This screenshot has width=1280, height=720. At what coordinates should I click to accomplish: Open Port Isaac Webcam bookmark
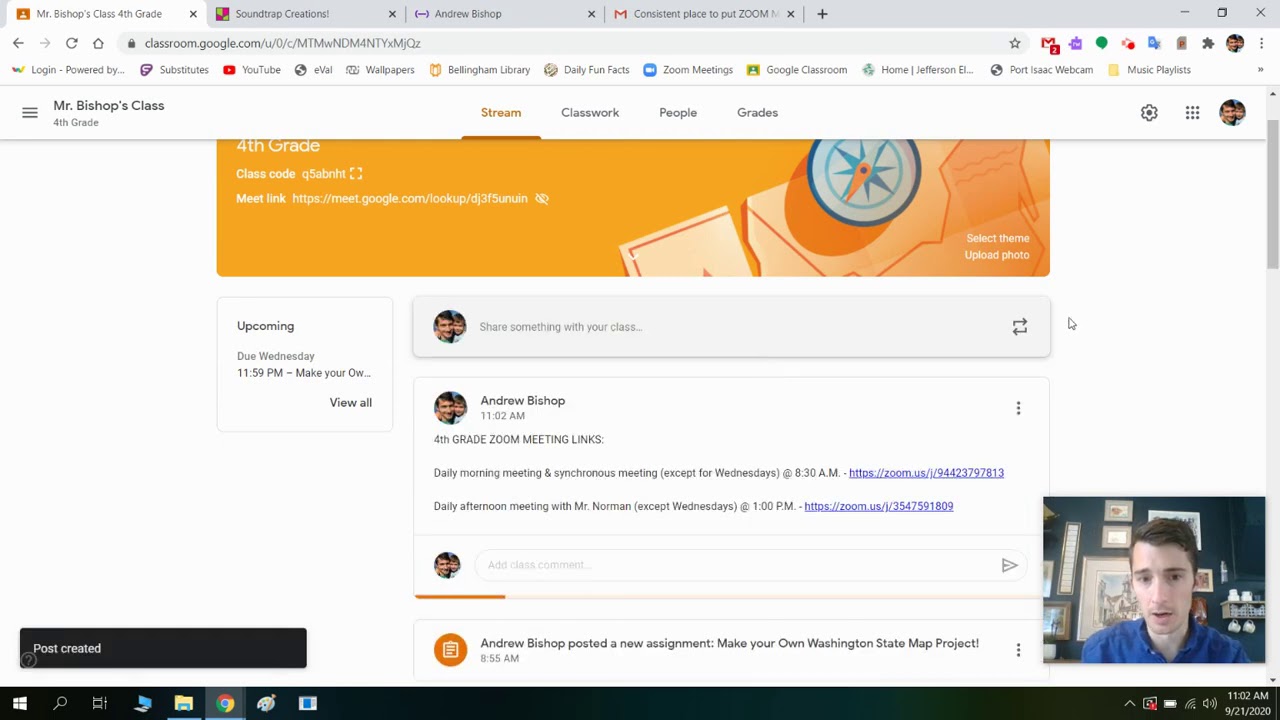pos(1041,70)
